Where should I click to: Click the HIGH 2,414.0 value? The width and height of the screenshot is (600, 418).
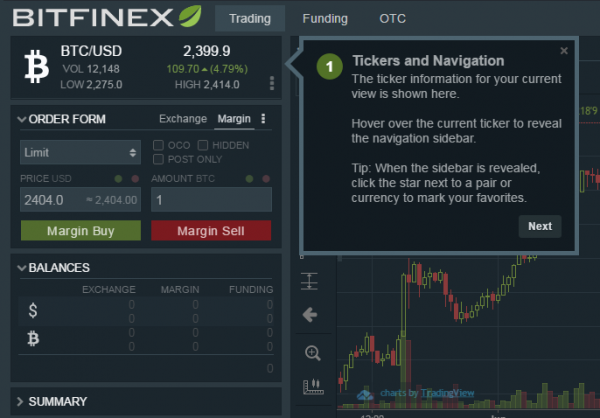[207, 85]
